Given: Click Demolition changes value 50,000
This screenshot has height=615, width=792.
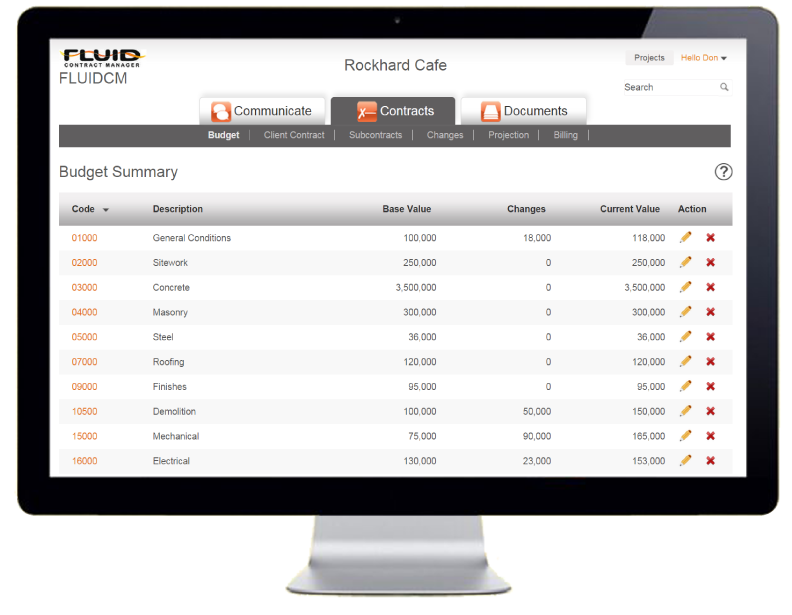Looking at the screenshot, I should [x=537, y=411].
